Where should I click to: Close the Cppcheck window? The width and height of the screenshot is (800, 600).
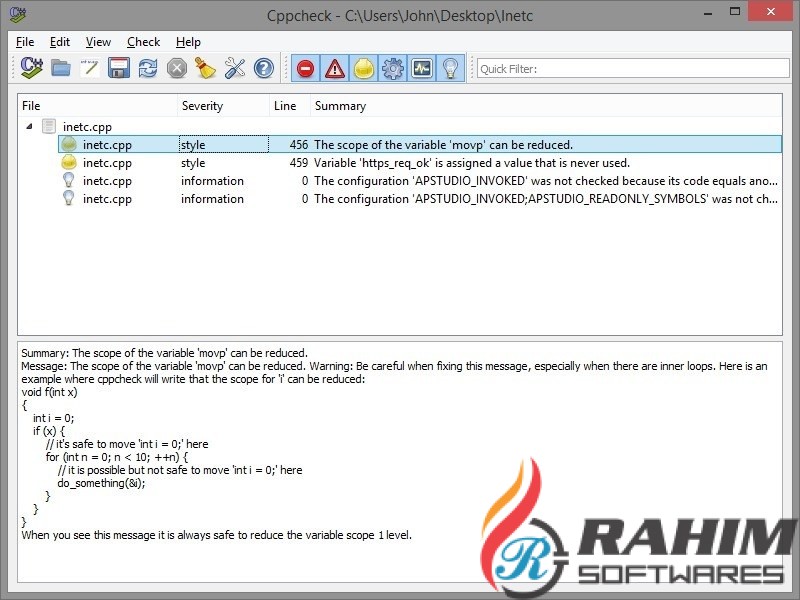[770, 11]
